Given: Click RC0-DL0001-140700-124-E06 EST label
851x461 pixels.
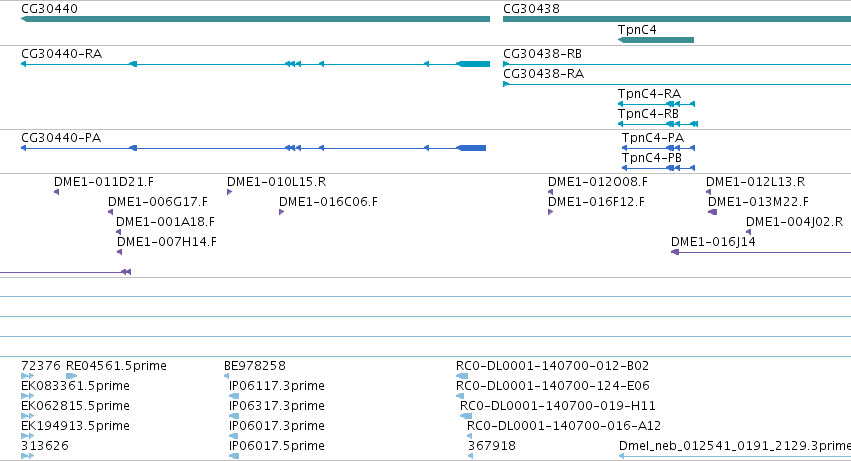Looking at the screenshot, I should point(552,386).
